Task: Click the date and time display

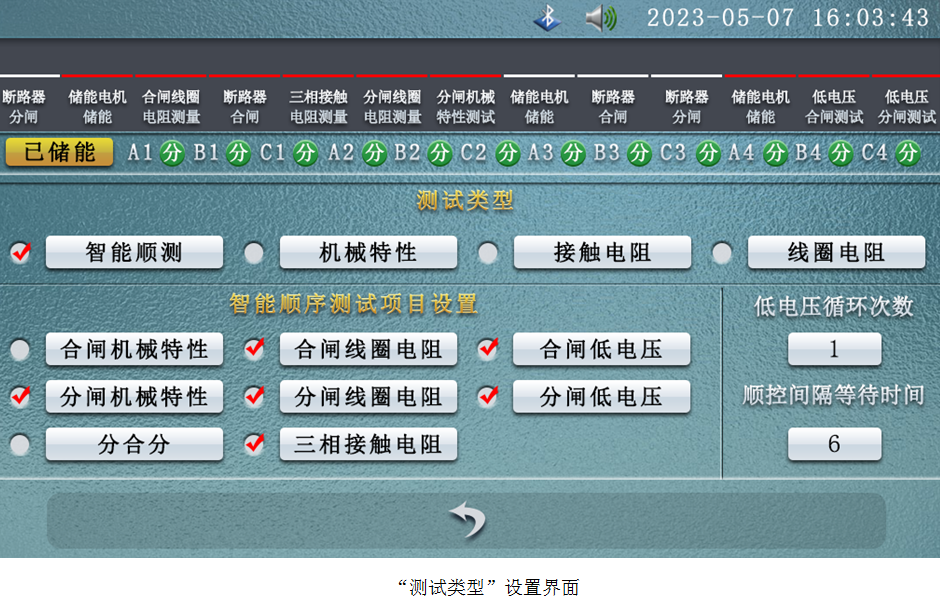Action: 787,18
